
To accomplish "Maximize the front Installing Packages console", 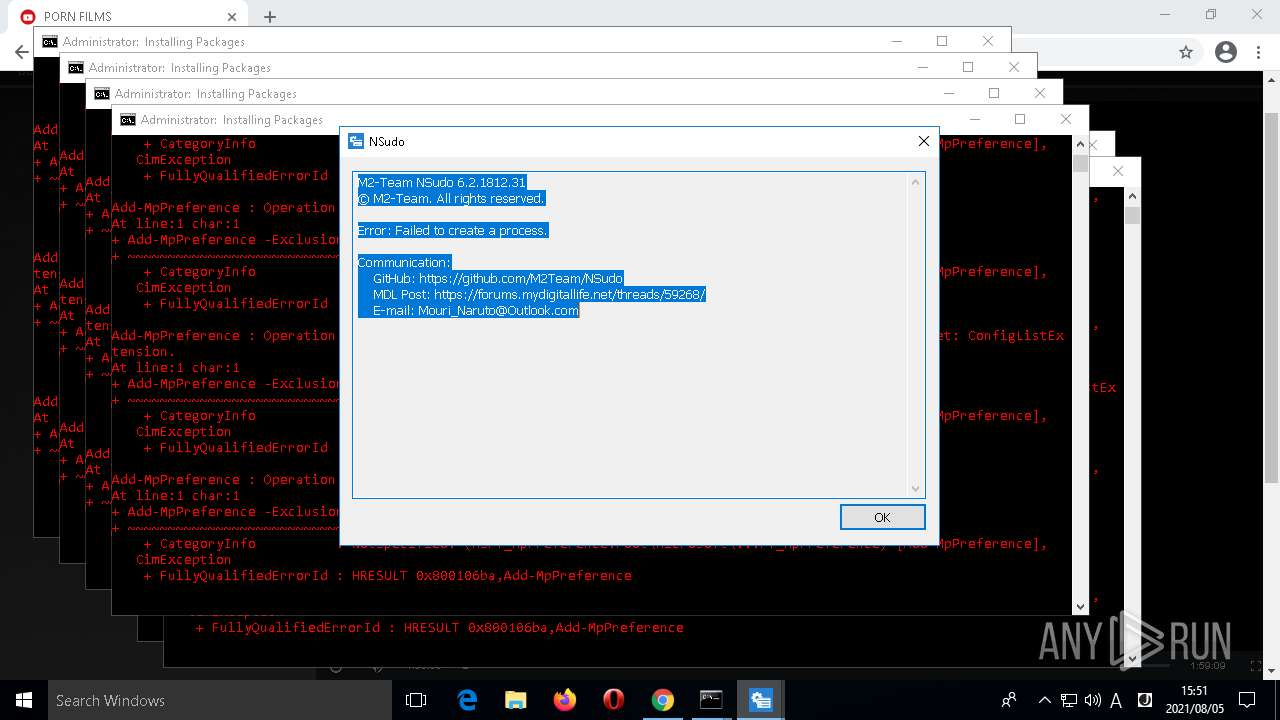I will click(1020, 119).
